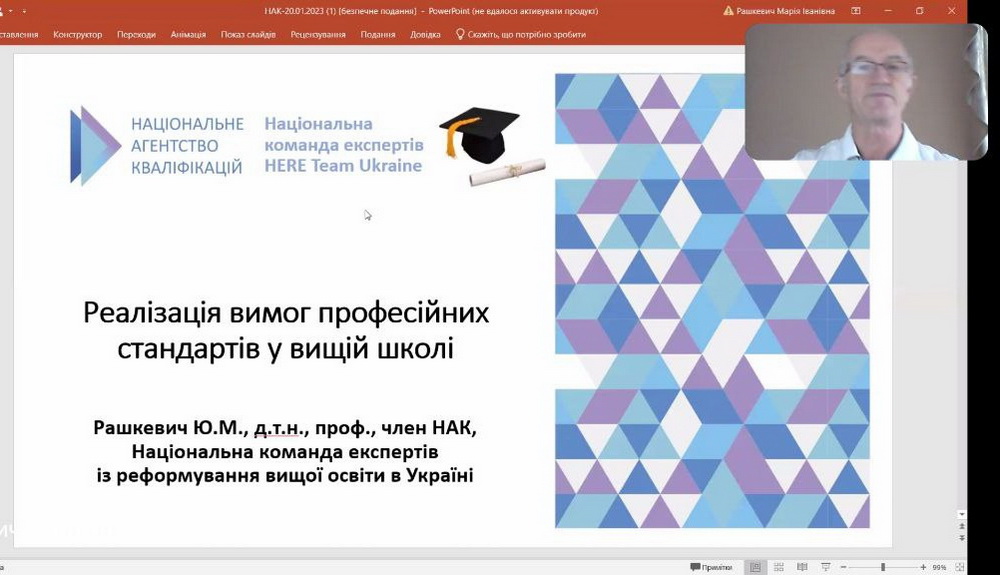
Task: Fit slide to current window
Action: [960, 567]
